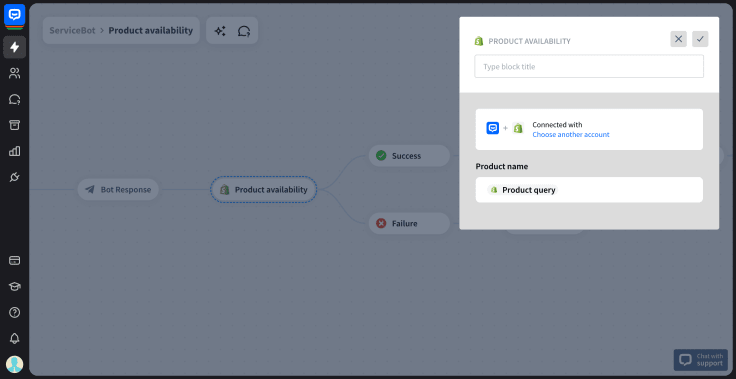Open the notifications bell icon
Screen dimensions: 736x379
[15, 339]
